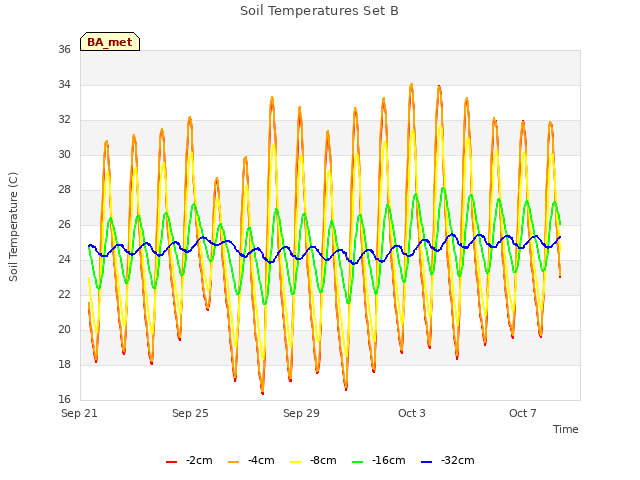Click the 24 y-axis tick label
Viewport: 640px width, 480px height.
[x=64, y=260]
